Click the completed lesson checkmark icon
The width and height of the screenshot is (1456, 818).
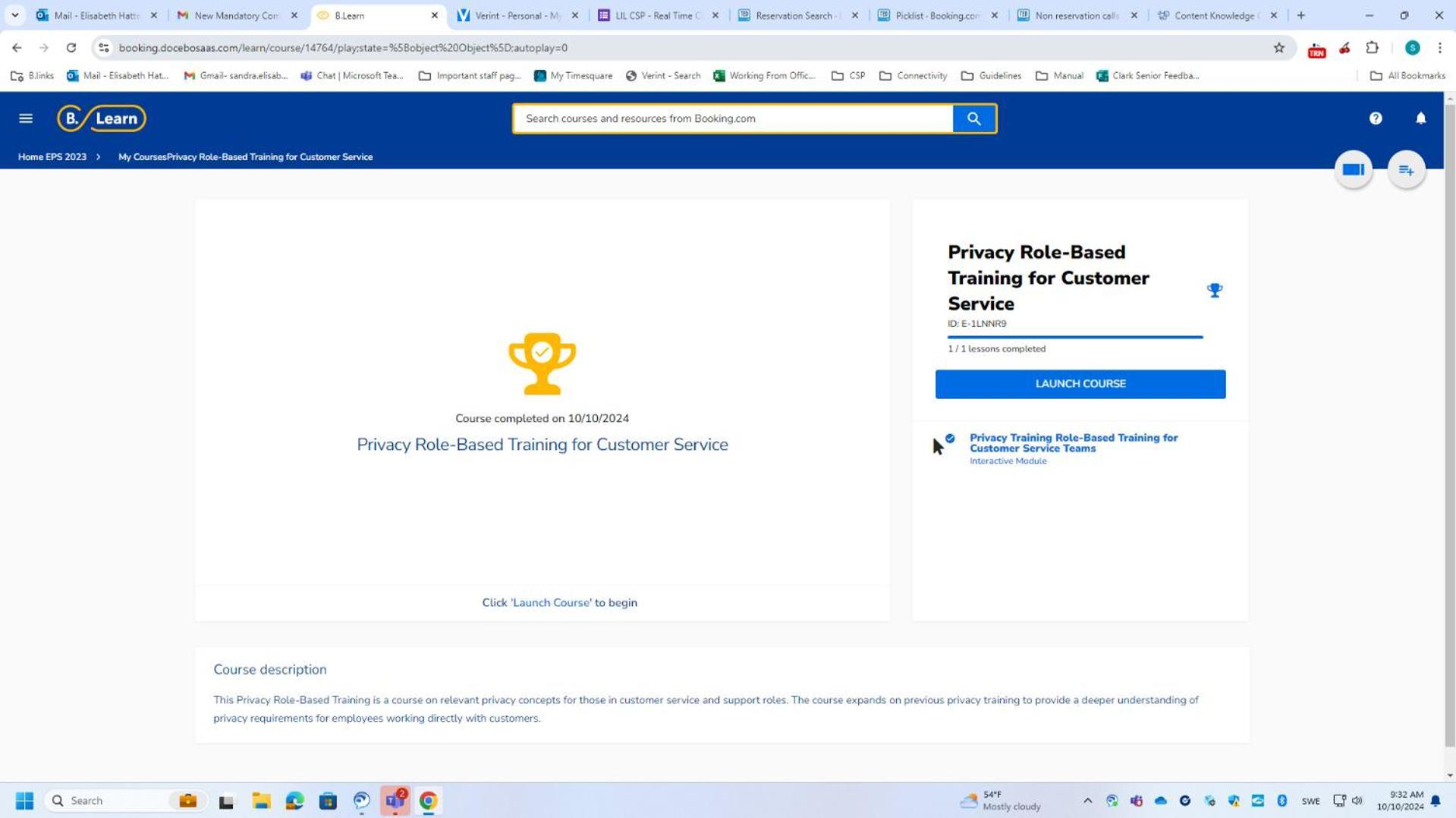click(950, 439)
